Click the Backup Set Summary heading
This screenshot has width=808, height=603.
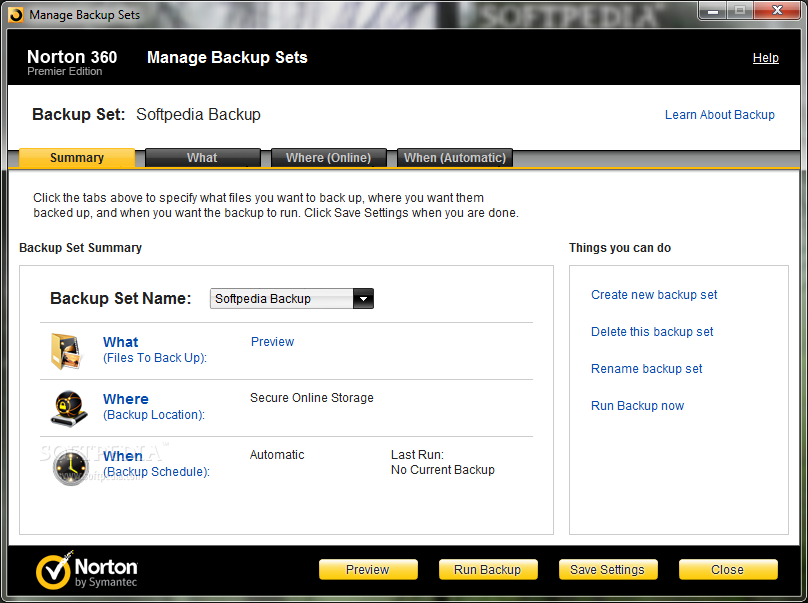point(80,248)
